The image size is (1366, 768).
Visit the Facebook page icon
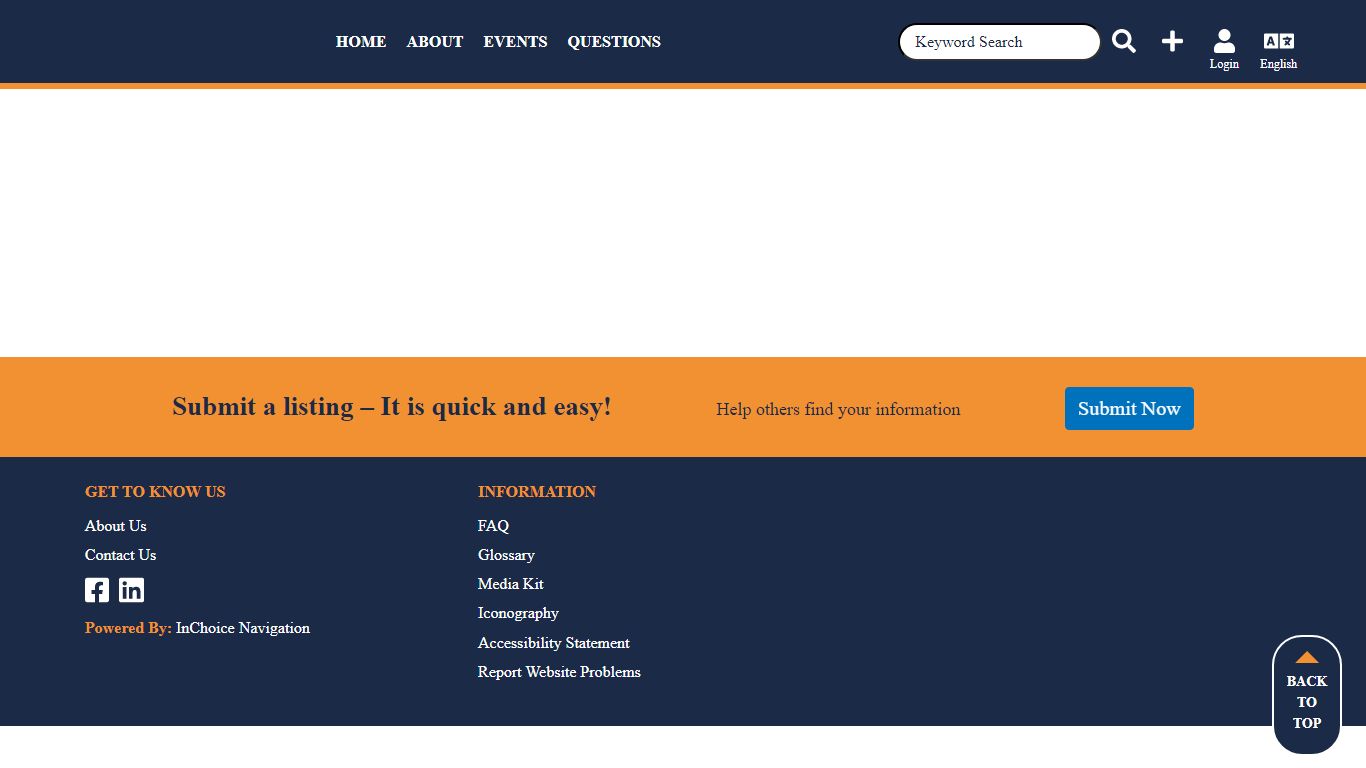[97, 590]
